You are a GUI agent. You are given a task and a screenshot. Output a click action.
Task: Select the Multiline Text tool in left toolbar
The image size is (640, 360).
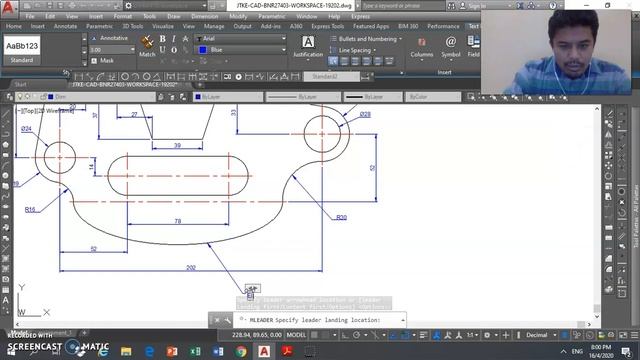[6, 300]
